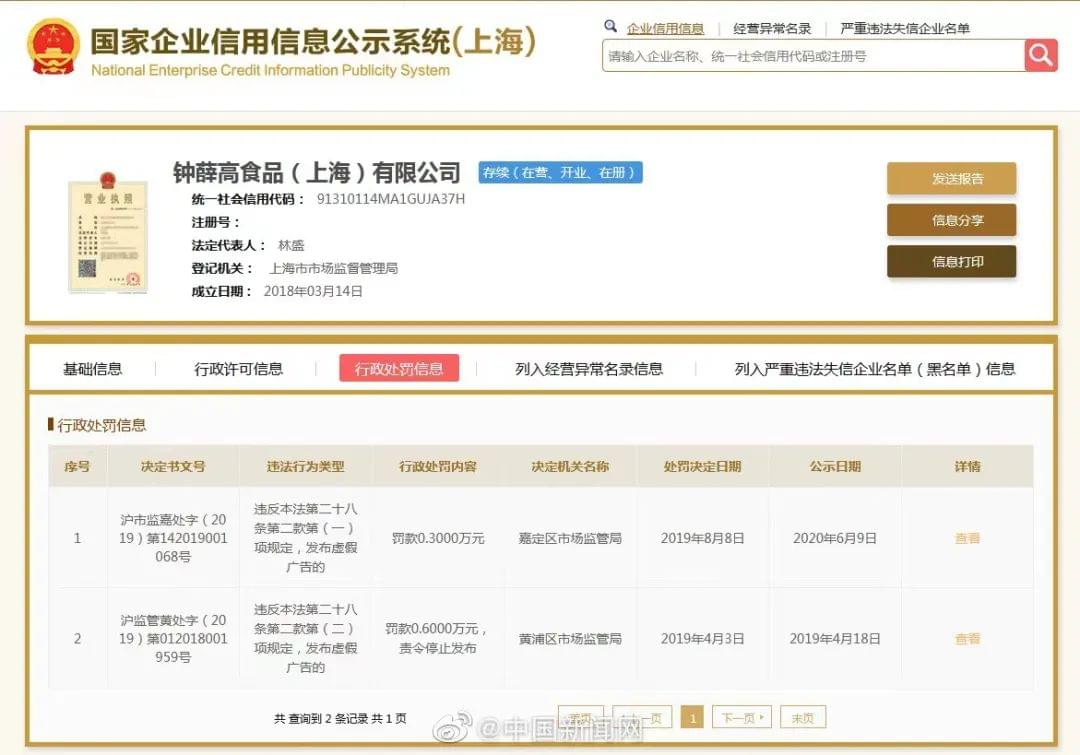The width and height of the screenshot is (1080, 755).
Task: Select the 企业信用信息 search category link
Action: [x=665, y=28]
